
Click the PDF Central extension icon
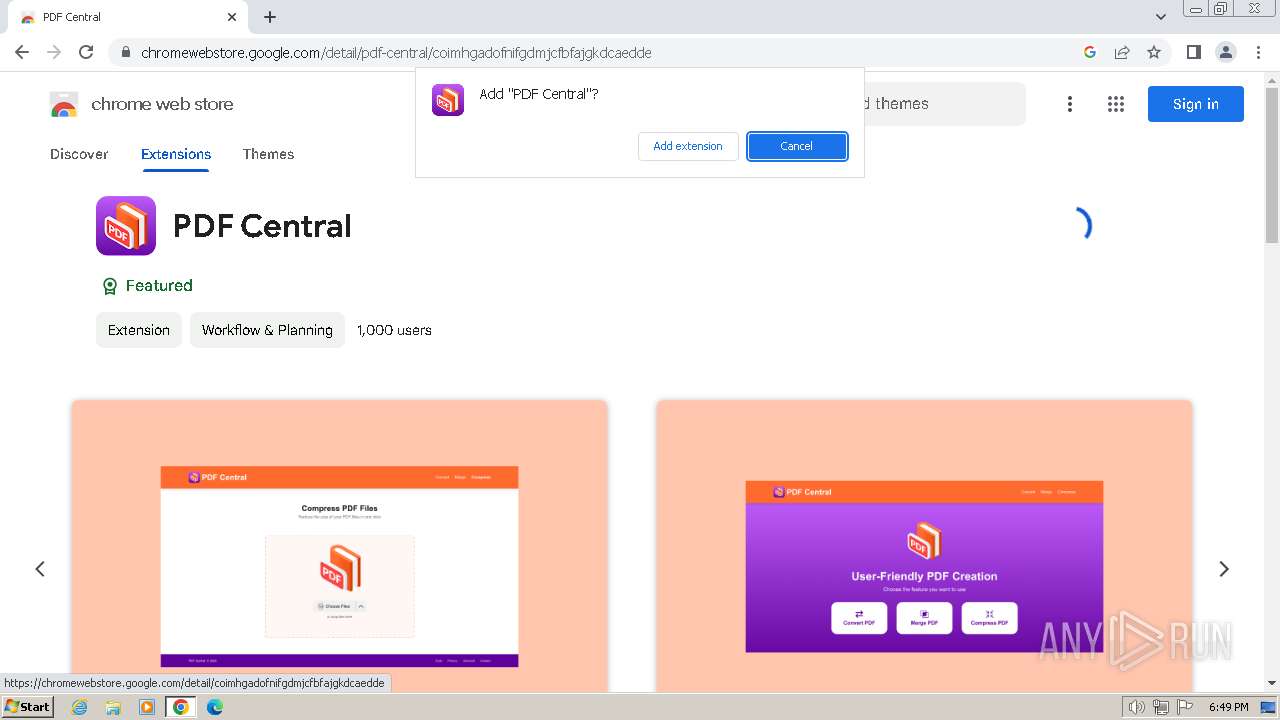pyautogui.click(x=126, y=226)
